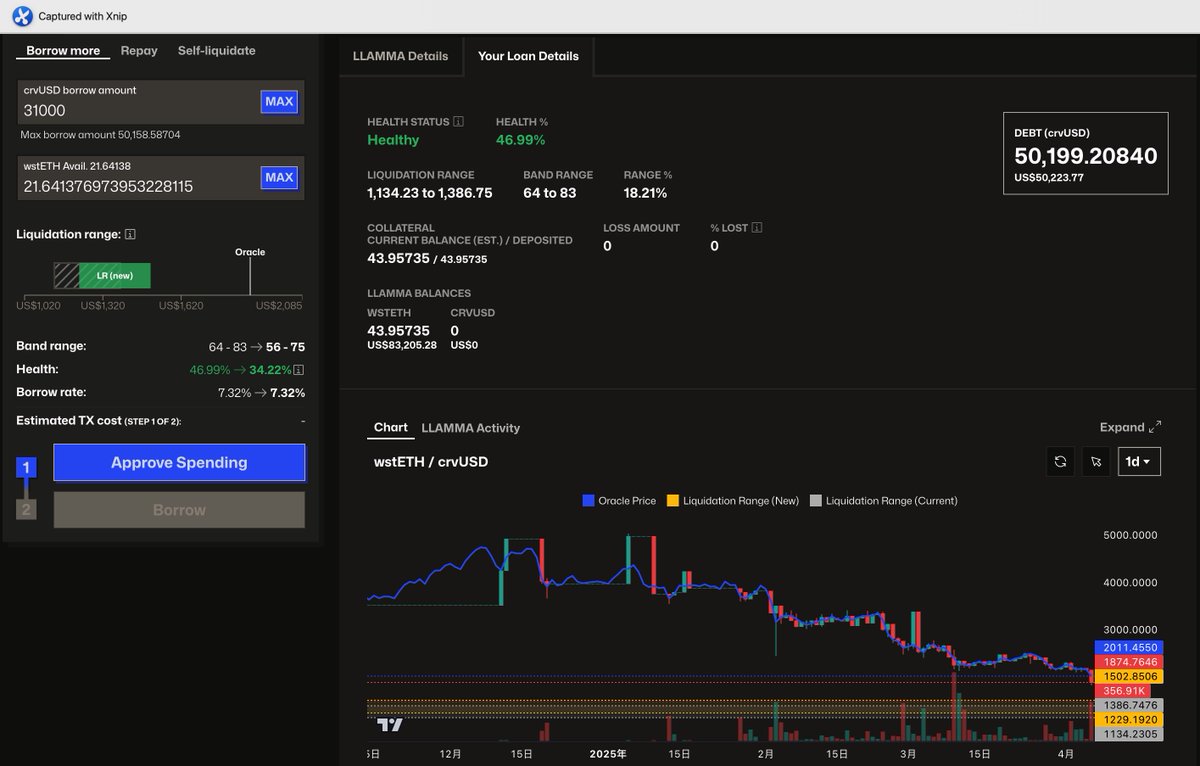
Task: Open the 1d timeframe dropdown
Action: [x=1139, y=461]
